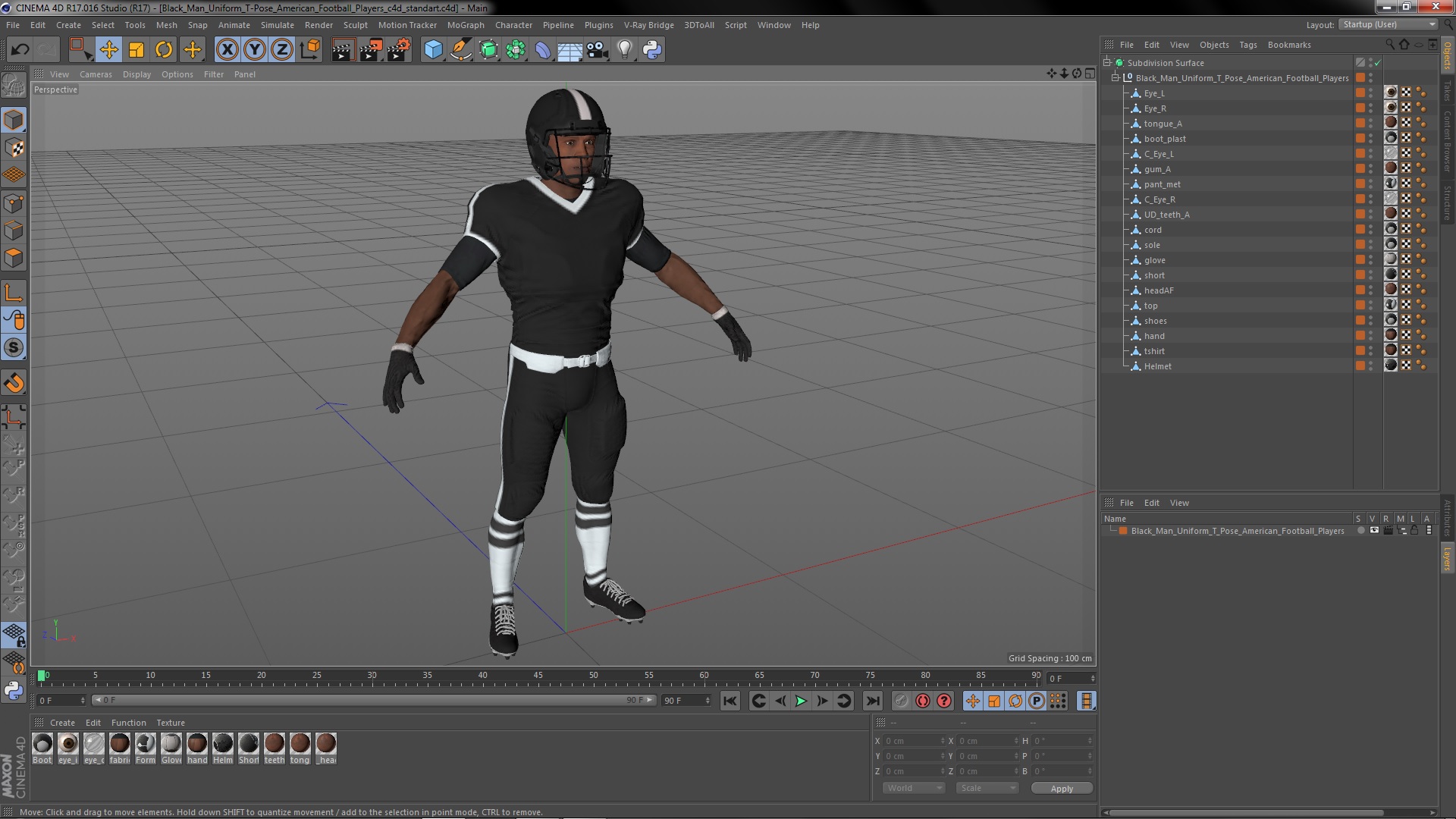1456x819 pixels.
Task: Open the Cameras viewport menu
Action: [x=96, y=74]
